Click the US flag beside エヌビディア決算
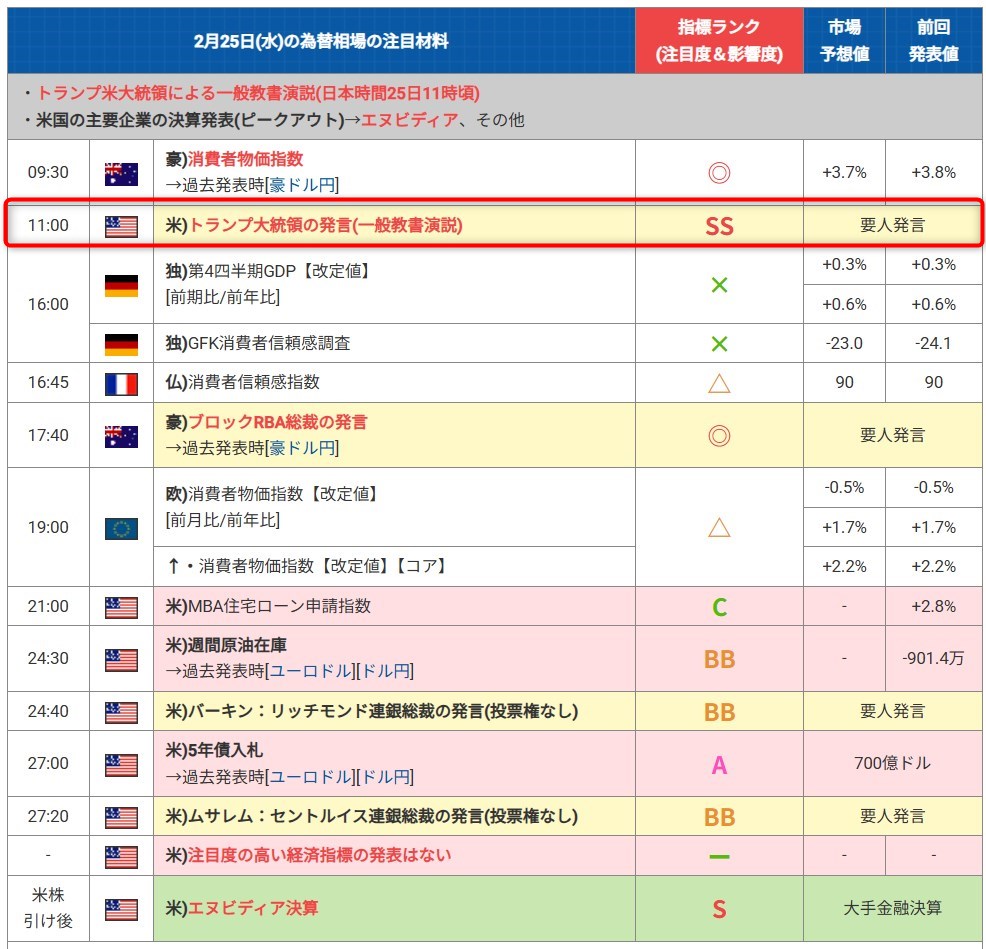 tap(121, 909)
